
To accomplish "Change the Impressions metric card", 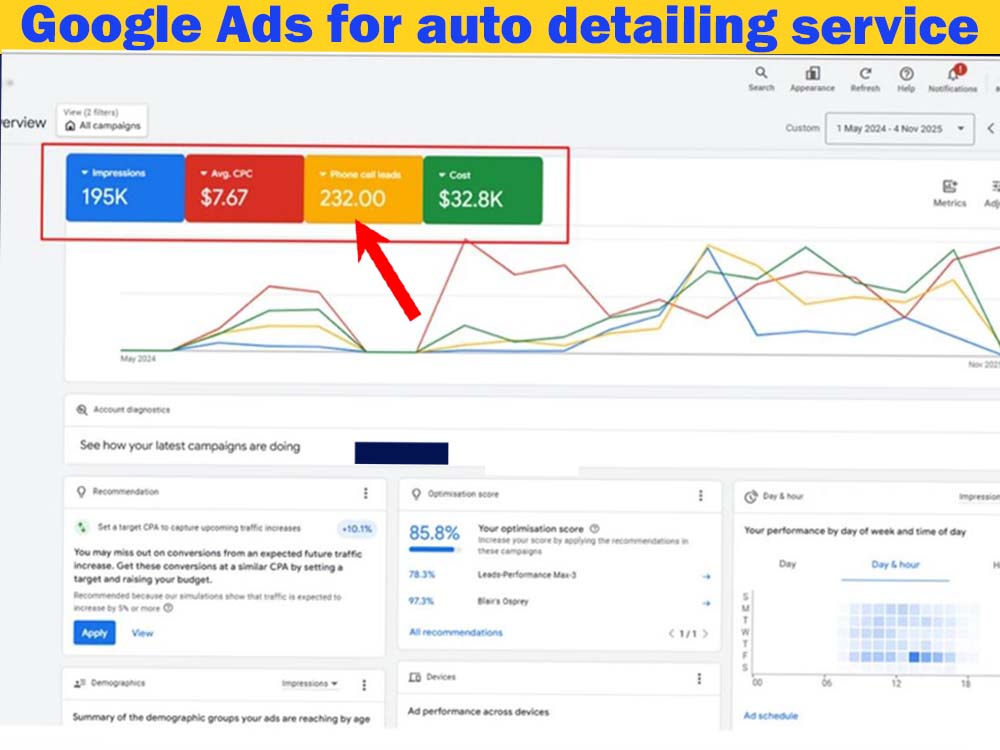I will 125,188.
